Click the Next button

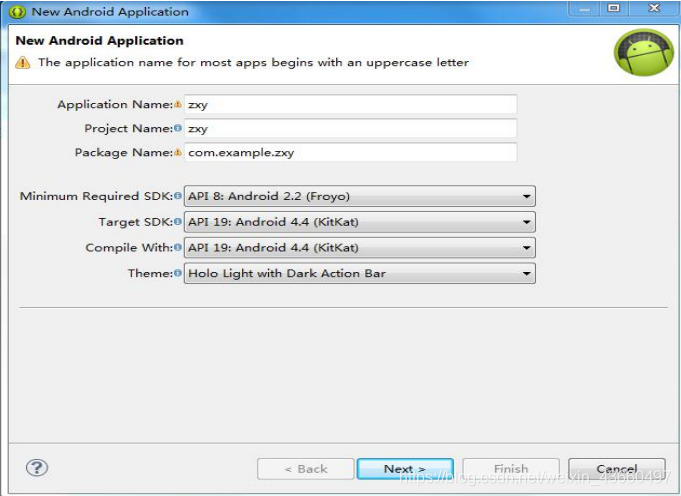click(405, 469)
